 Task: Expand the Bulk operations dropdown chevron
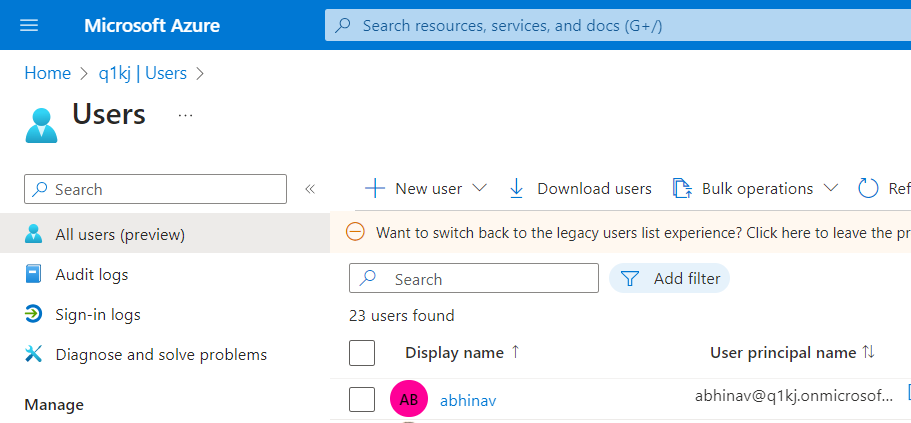(831, 188)
